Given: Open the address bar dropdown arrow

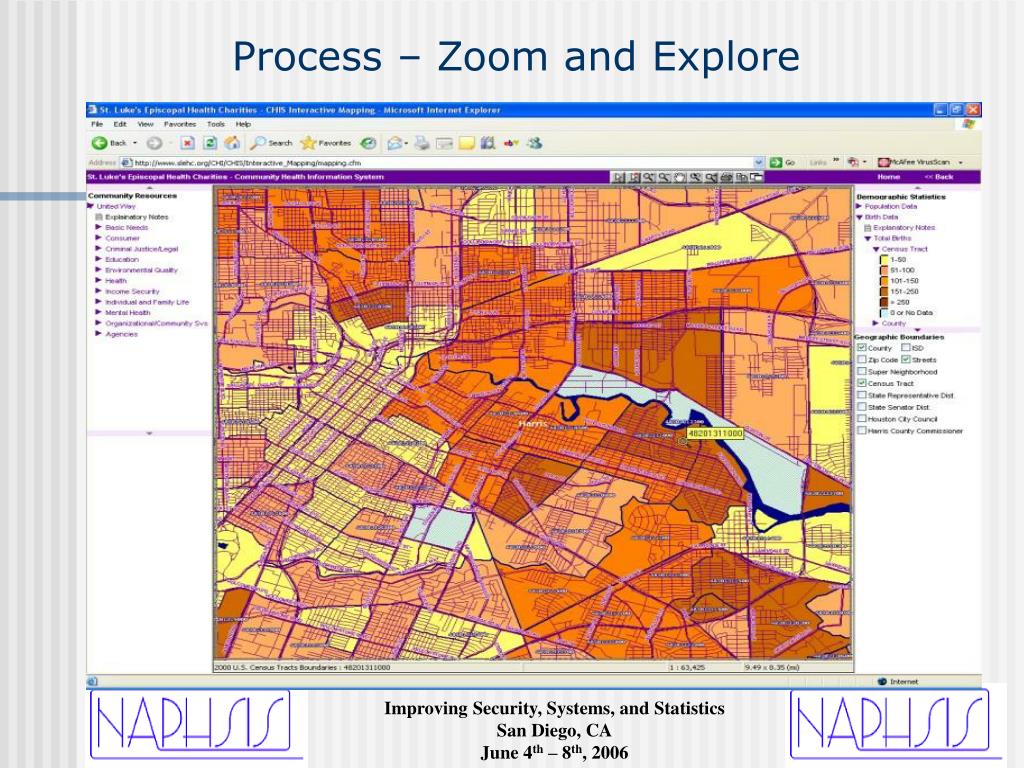Looking at the screenshot, I should pyautogui.click(x=758, y=162).
